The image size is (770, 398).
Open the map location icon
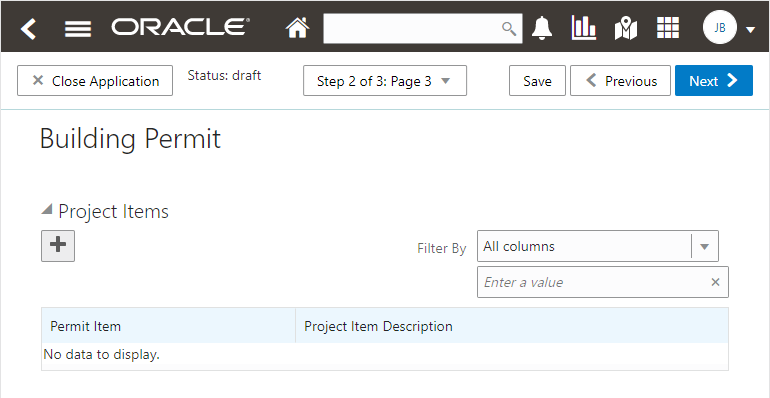pyautogui.click(x=626, y=28)
